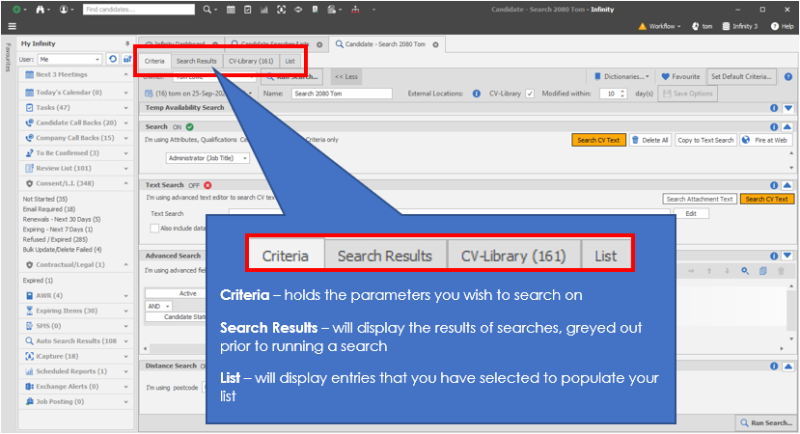
Task: Click the Favourite heart icon
Action: coord(663,76)
